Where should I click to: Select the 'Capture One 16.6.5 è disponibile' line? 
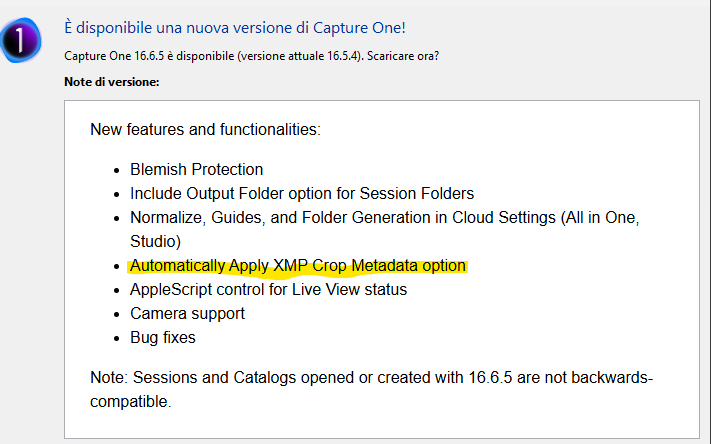pyautogui.click(x=252, y=56)
